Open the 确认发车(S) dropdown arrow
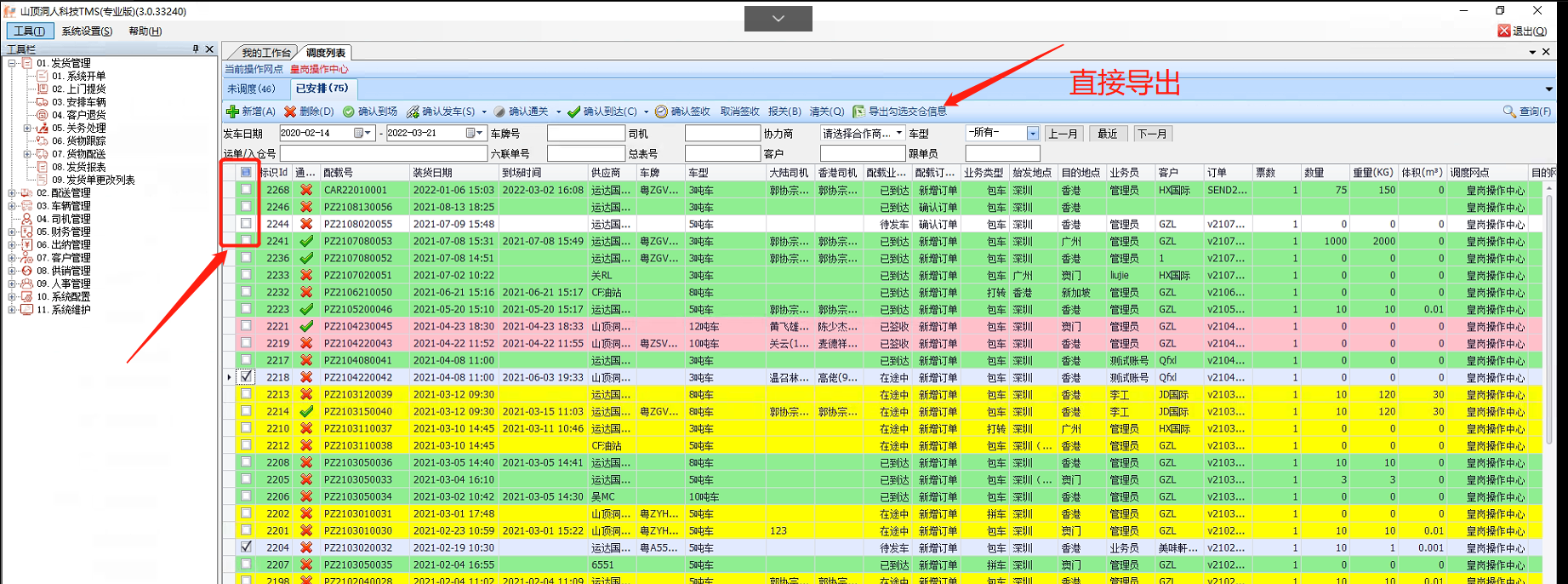This screenshot has width=1568, height=584. coord(484,112)
